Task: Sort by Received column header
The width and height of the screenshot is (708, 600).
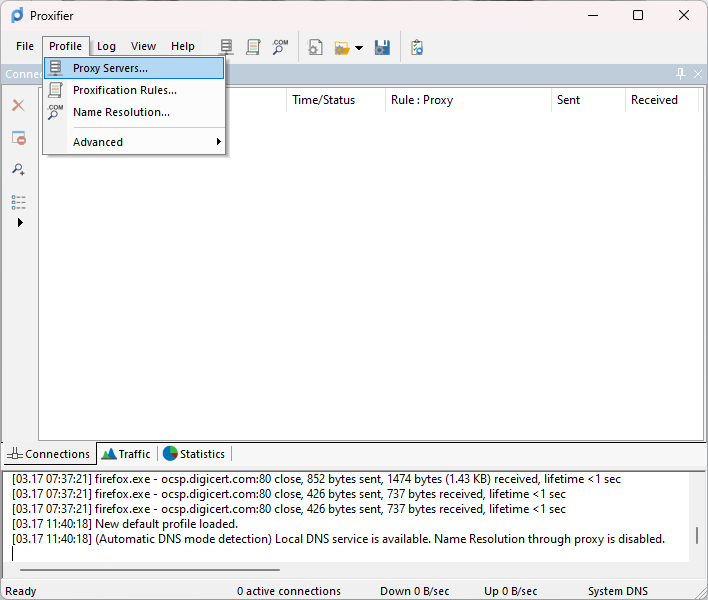Action: pyautogui.click(x=661, y=100)
